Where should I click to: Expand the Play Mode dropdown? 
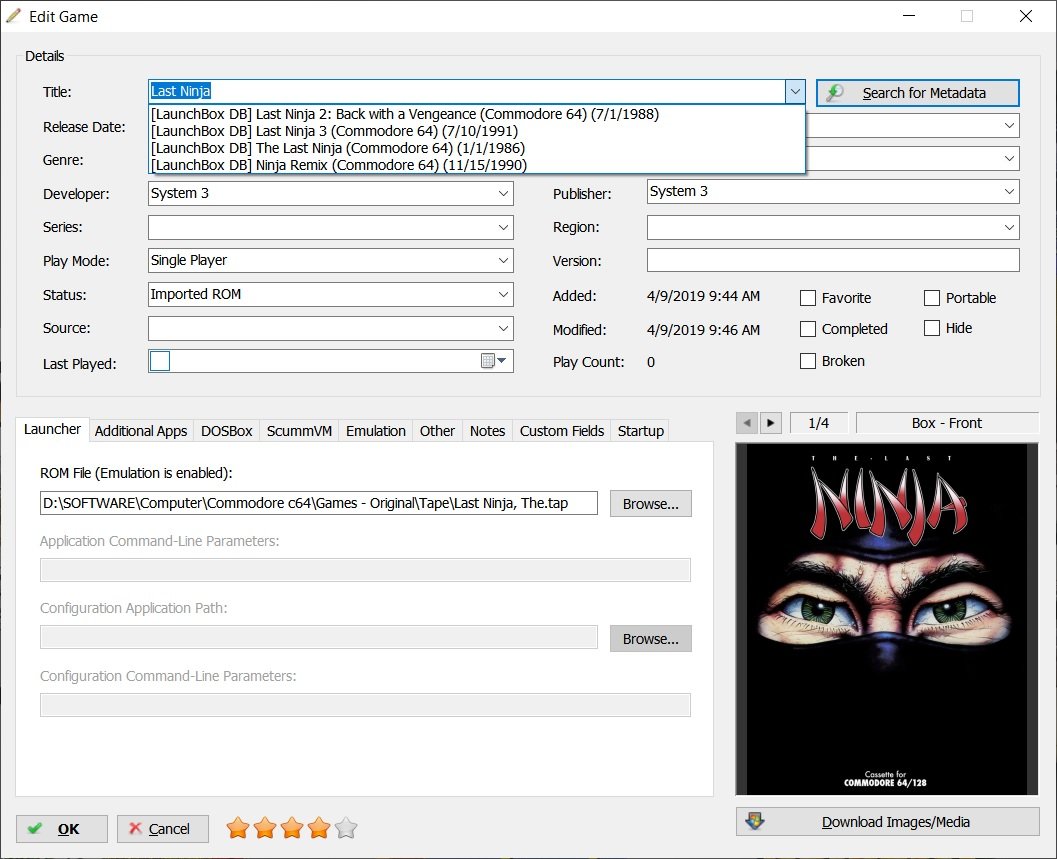503,260
